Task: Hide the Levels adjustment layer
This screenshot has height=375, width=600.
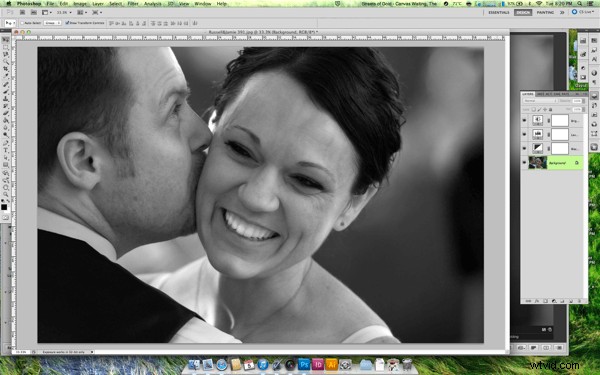Action: pyautogui.click(x=524, y=134)
